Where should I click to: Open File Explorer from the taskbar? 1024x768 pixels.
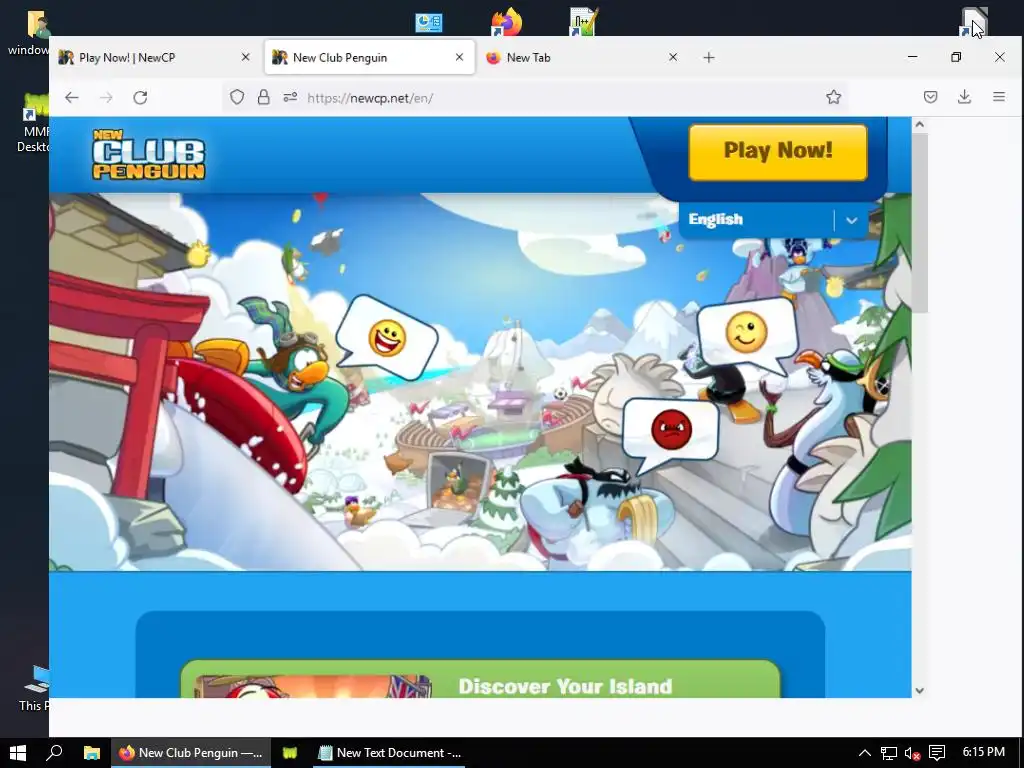click(91, 753)
